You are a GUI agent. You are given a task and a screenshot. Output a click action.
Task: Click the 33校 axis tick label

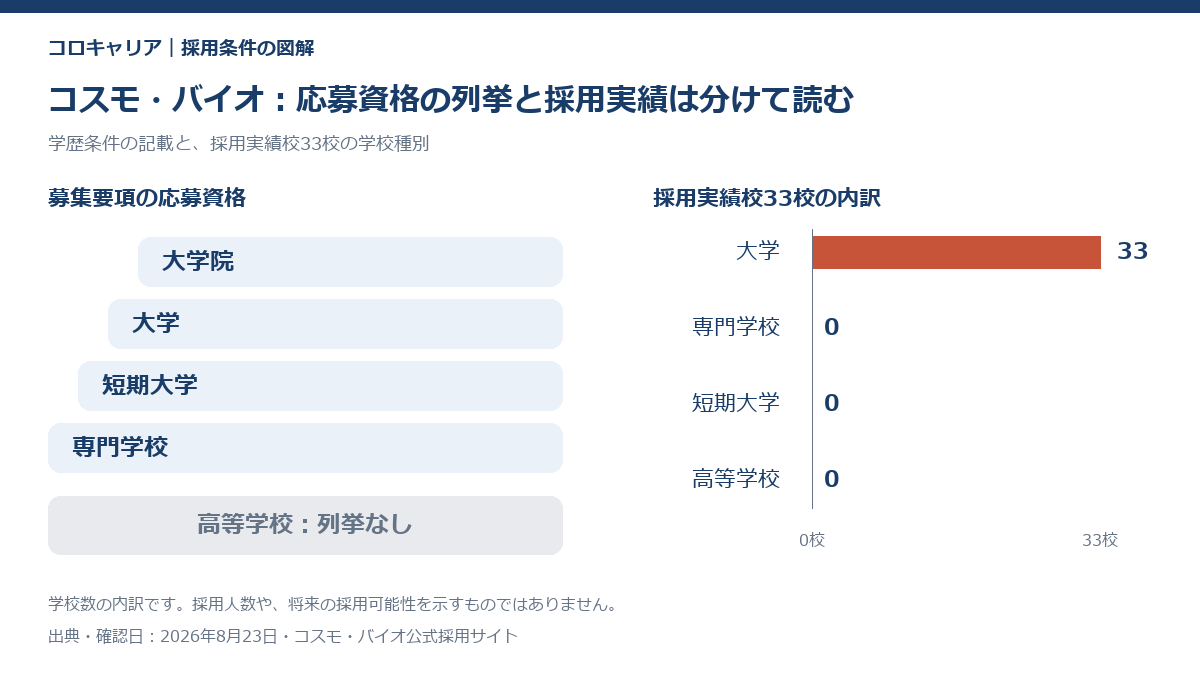1100,540
